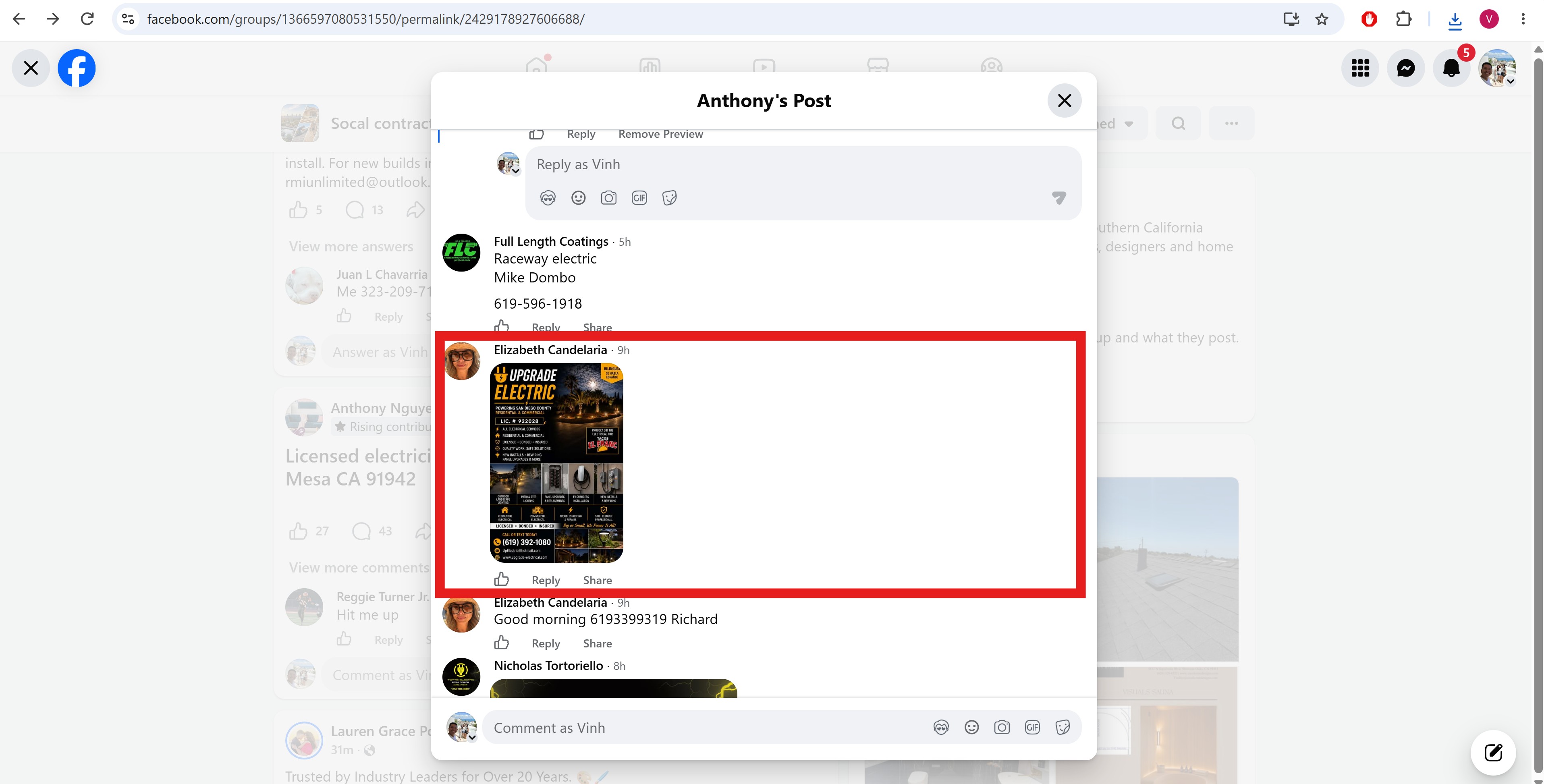
Task: Reload the Facebook page
Action: [87, 19]
